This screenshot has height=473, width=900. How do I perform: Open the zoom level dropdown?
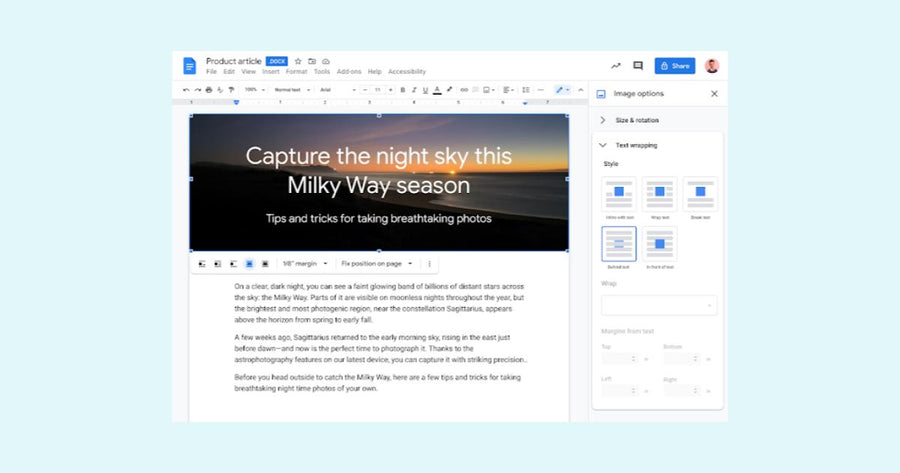tap(255, 90)
